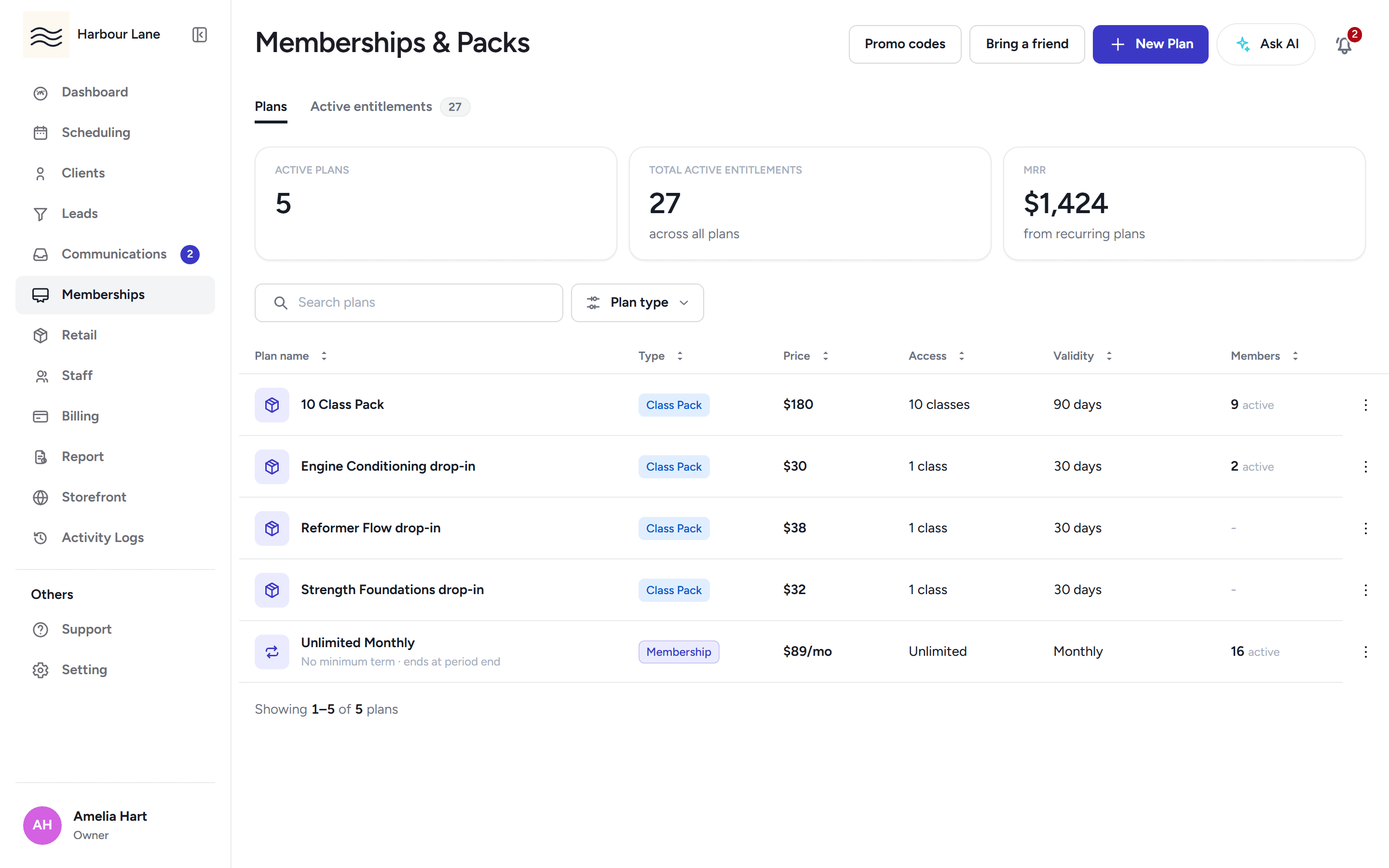The height and width of the screenshot is (868, 1389).
Task: Open row menu for Engine Conditioning drop-in
Action: point(1365,466)
